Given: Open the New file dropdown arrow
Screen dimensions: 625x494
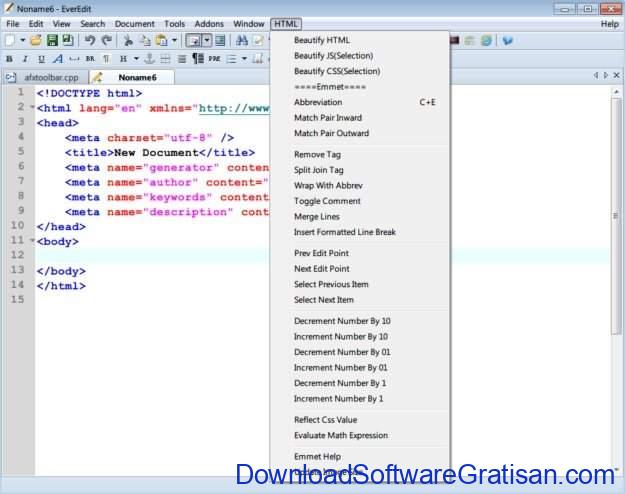Looking at the screenshot, I should (23, 40).
